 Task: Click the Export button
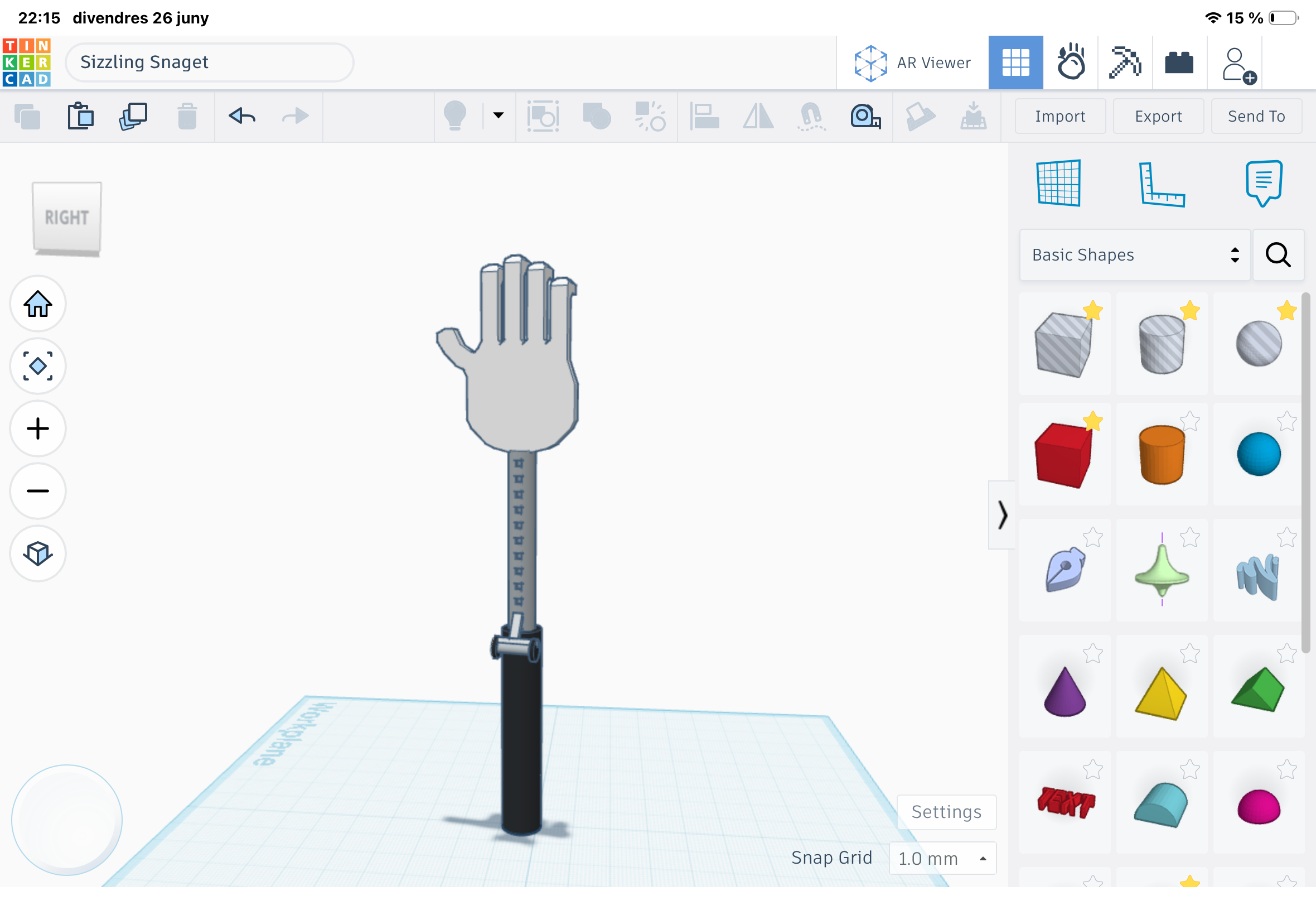(x=1158, y=117)
